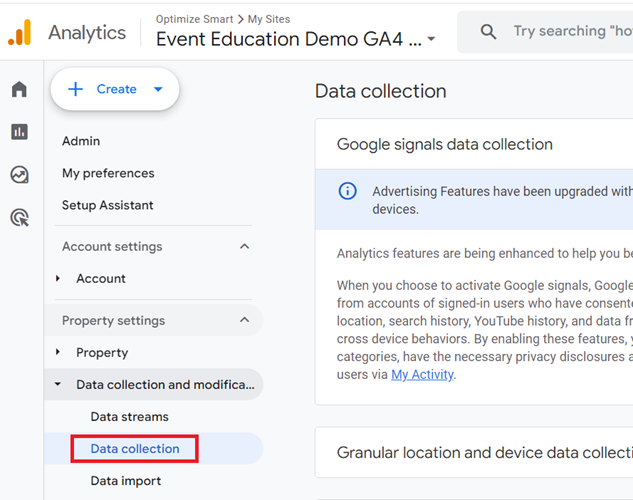Open the Explore icon in sidebar
Viewport: 633px width, 500px height.
click(19, 175)
